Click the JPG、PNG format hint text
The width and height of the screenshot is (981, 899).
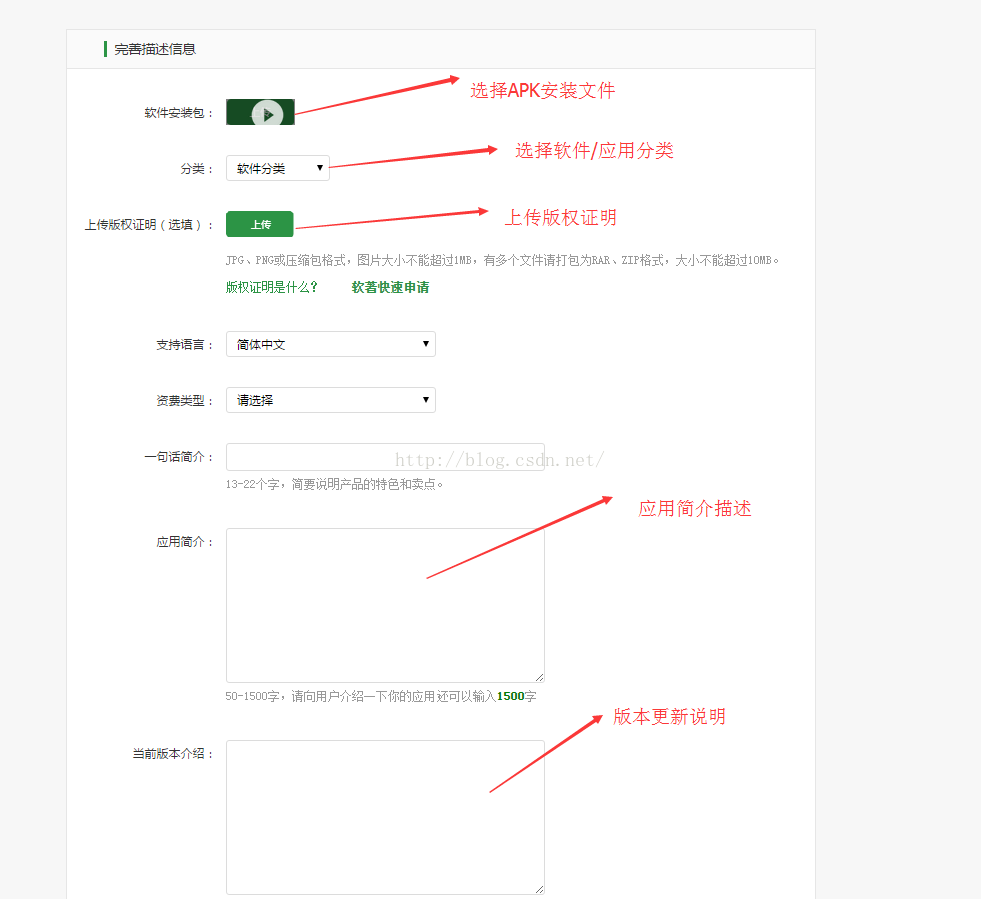502,260
